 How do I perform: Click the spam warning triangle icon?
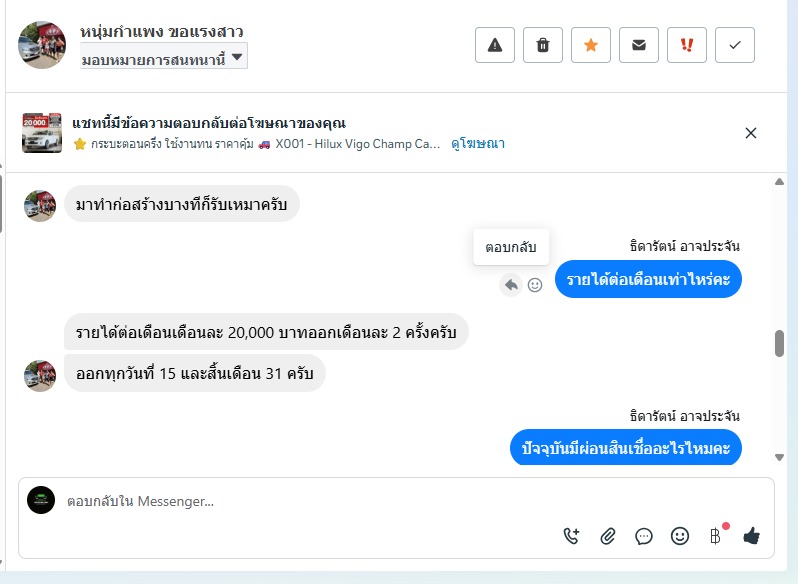click(494, 45)
